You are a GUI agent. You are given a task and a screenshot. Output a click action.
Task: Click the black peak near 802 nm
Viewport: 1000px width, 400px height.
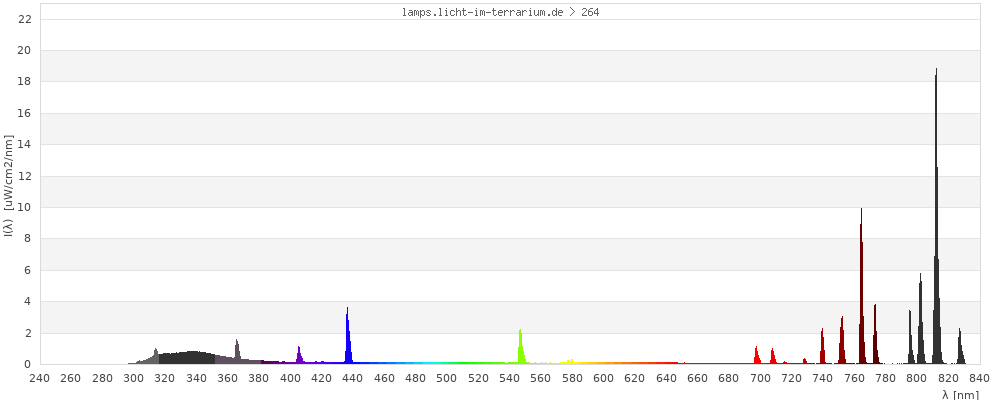(920, 319)
